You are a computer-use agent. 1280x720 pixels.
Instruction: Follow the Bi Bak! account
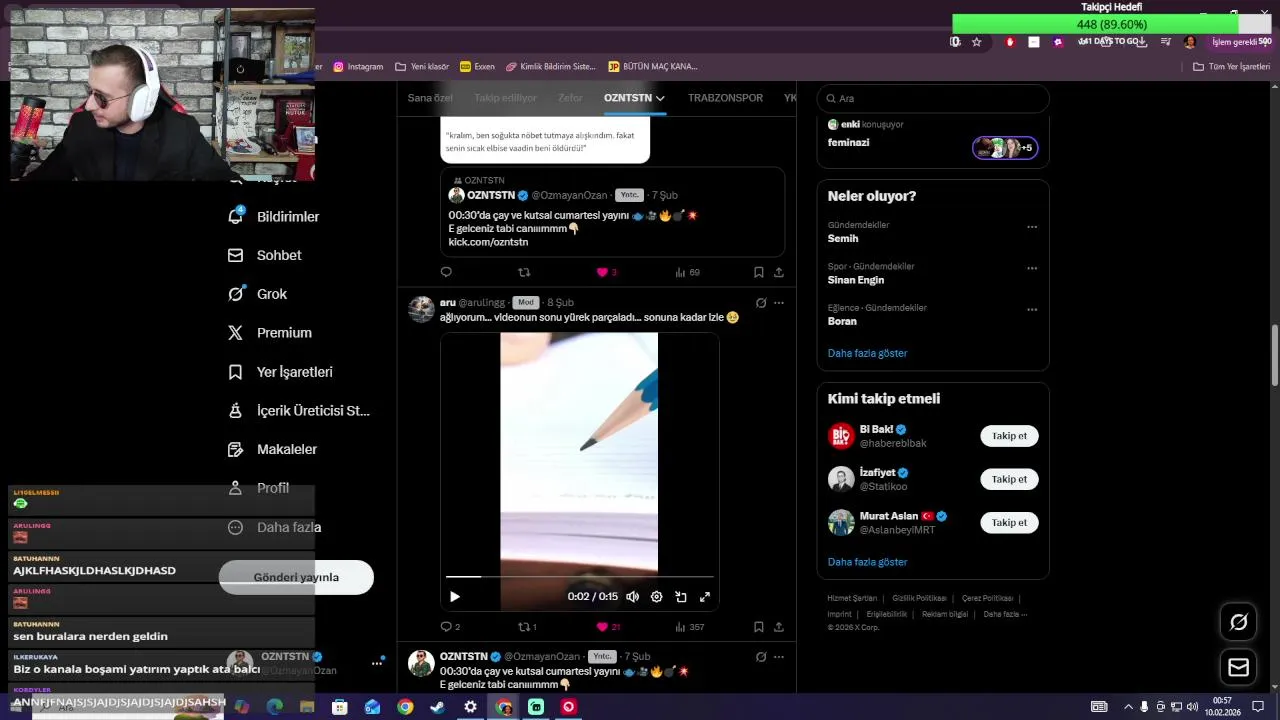(1009, 436)
